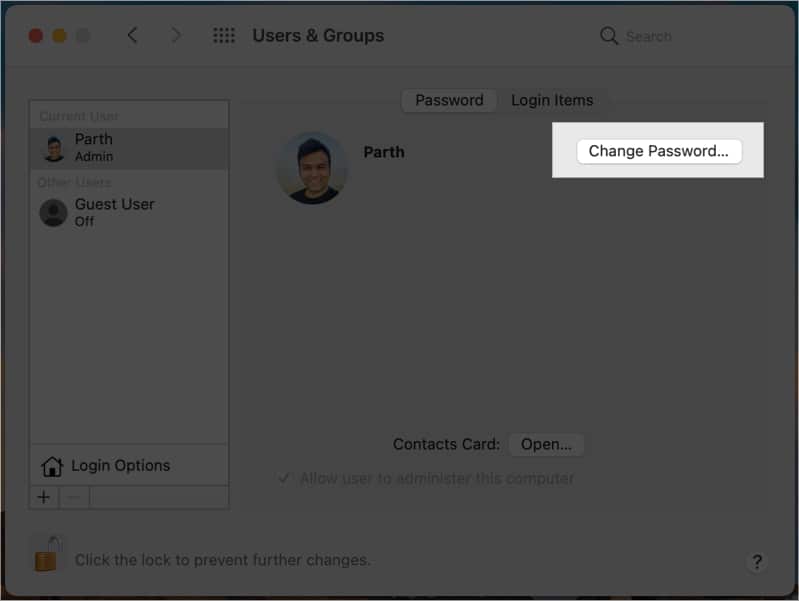
Task: Show all preferences grid icon
Action: [224, 36]
